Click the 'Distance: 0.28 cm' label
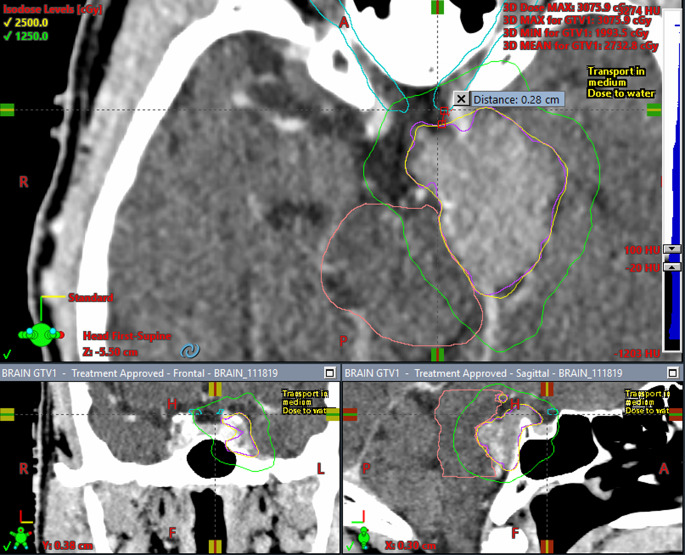Viewport: 685px width, 555px height. [516, 100]
